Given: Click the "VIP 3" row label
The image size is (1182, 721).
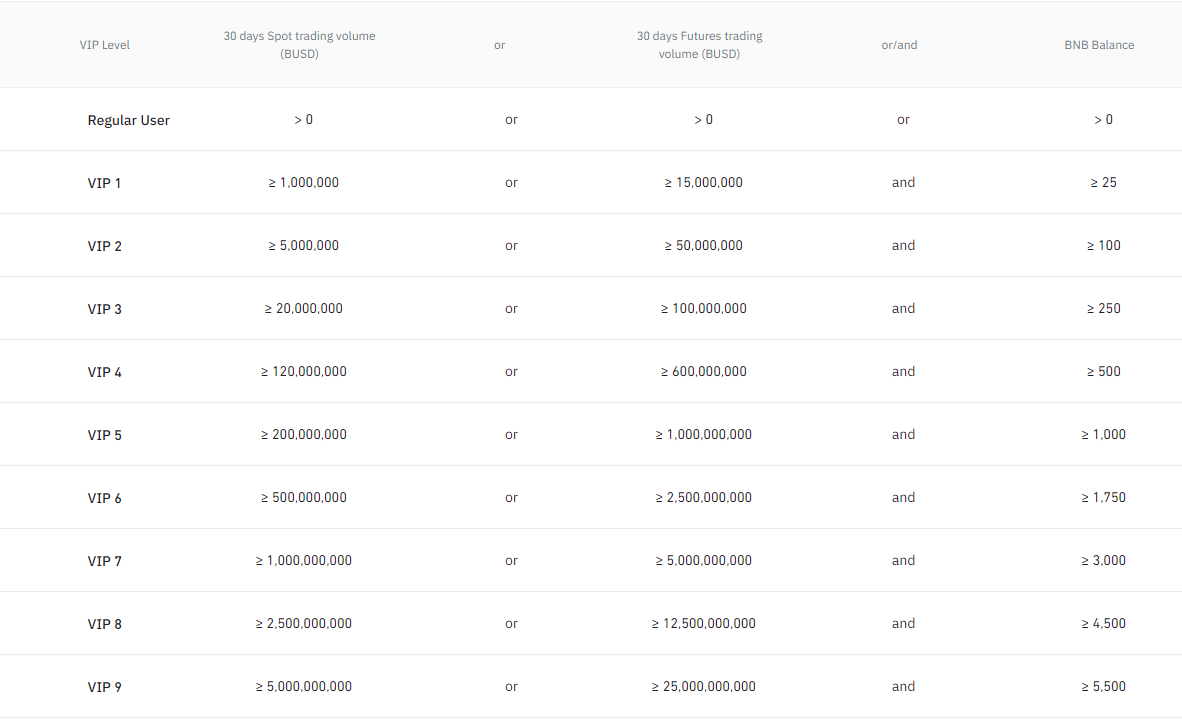Looking at the screenshot, I should (104, 309).
